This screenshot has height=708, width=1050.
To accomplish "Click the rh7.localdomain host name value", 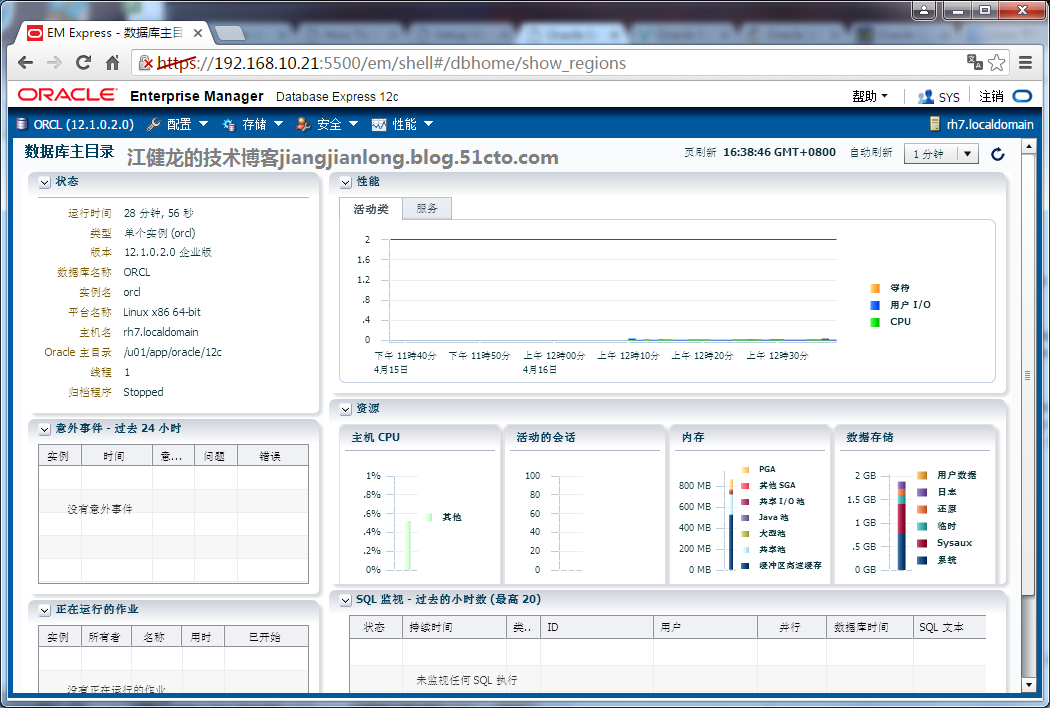I will [161, 332].
